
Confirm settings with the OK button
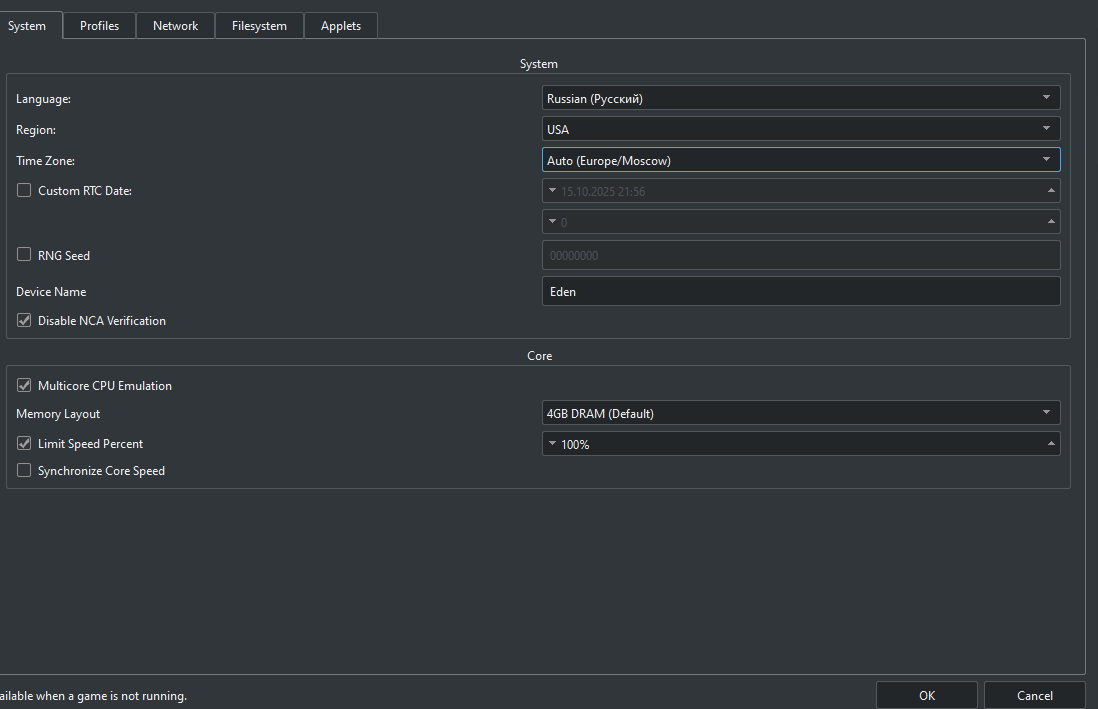point(926,695)
